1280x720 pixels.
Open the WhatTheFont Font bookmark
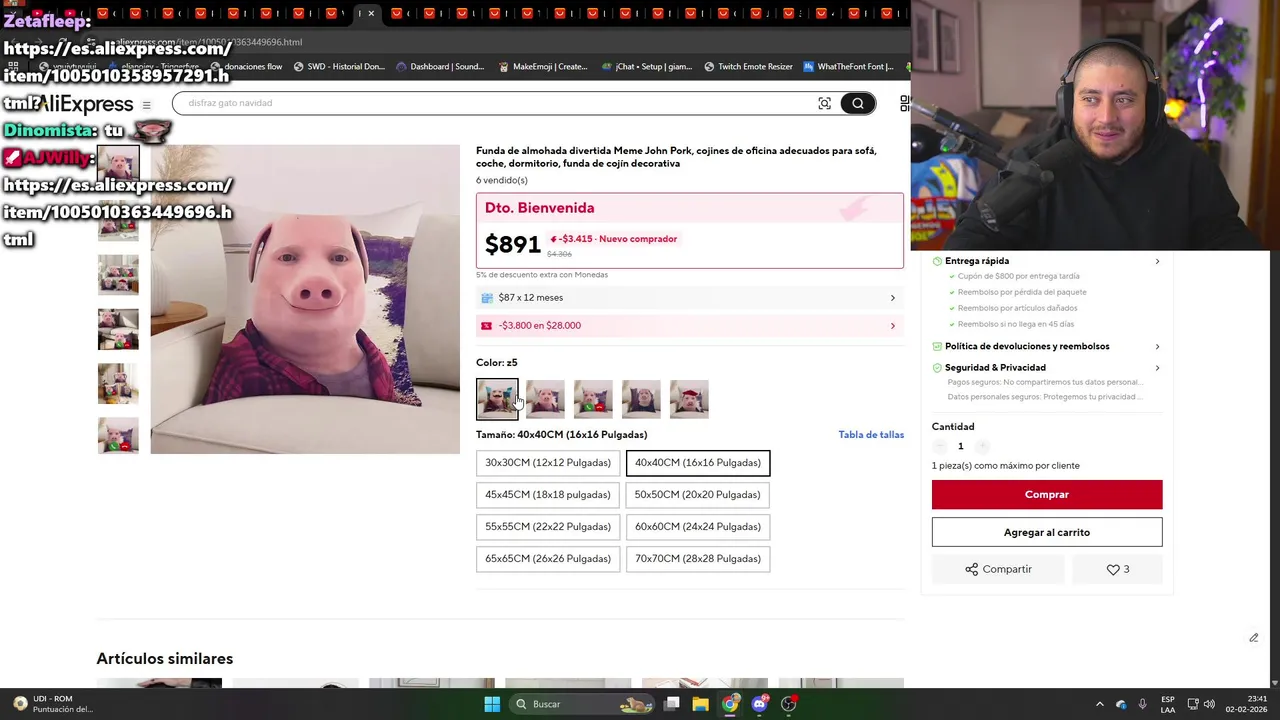pyautogui.click(x=848, y=67)
